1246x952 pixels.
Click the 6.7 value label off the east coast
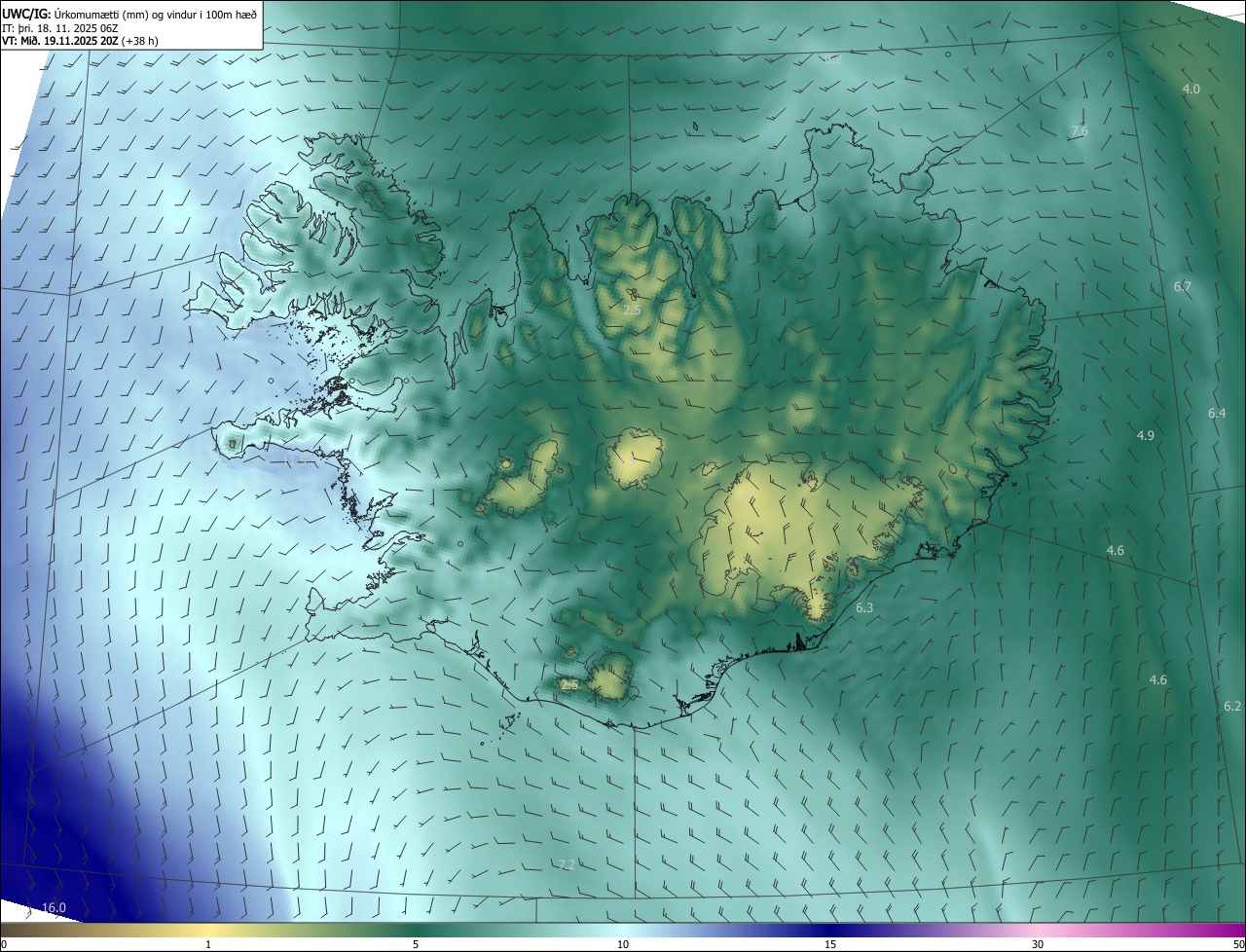[x=1183, y=286]
